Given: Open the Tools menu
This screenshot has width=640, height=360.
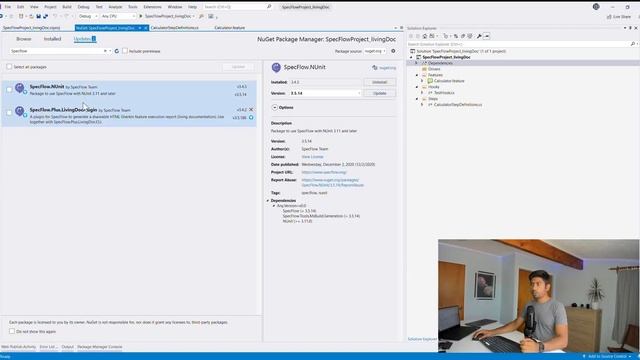Looking at the screenshot, I should click(x=133, y=7).
